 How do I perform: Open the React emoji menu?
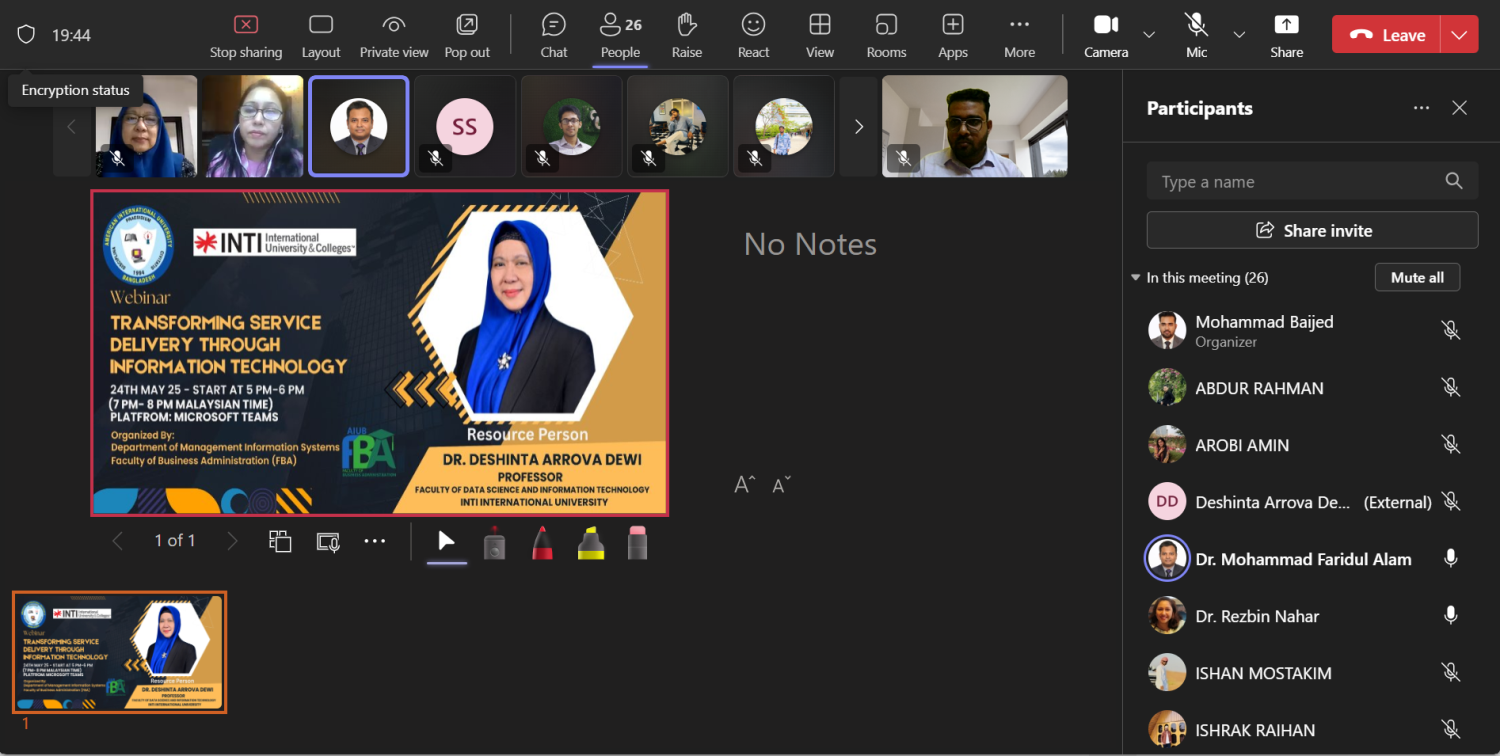coord(753,35)
